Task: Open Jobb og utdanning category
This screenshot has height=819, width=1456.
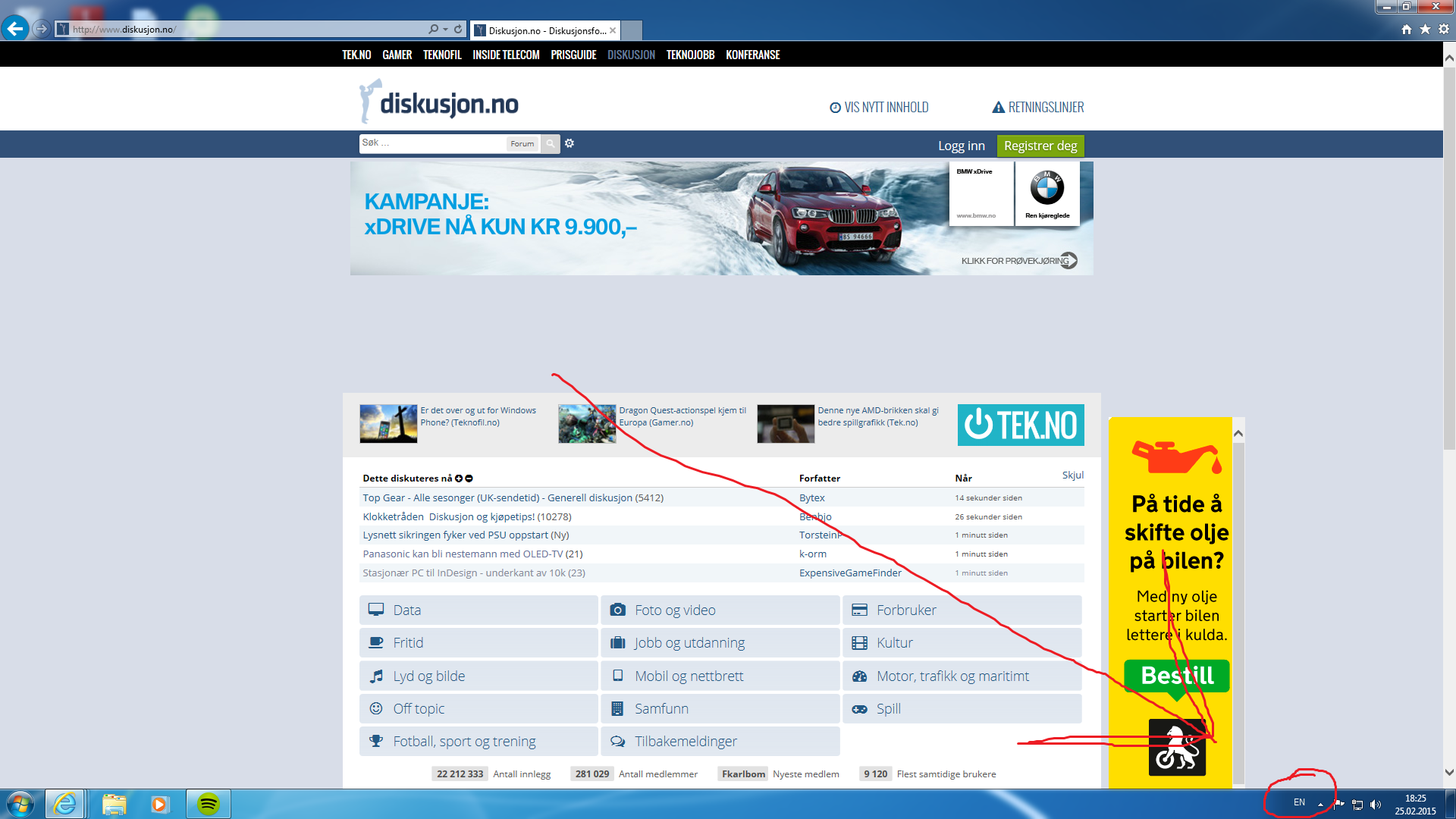Action: click(720, 642)
